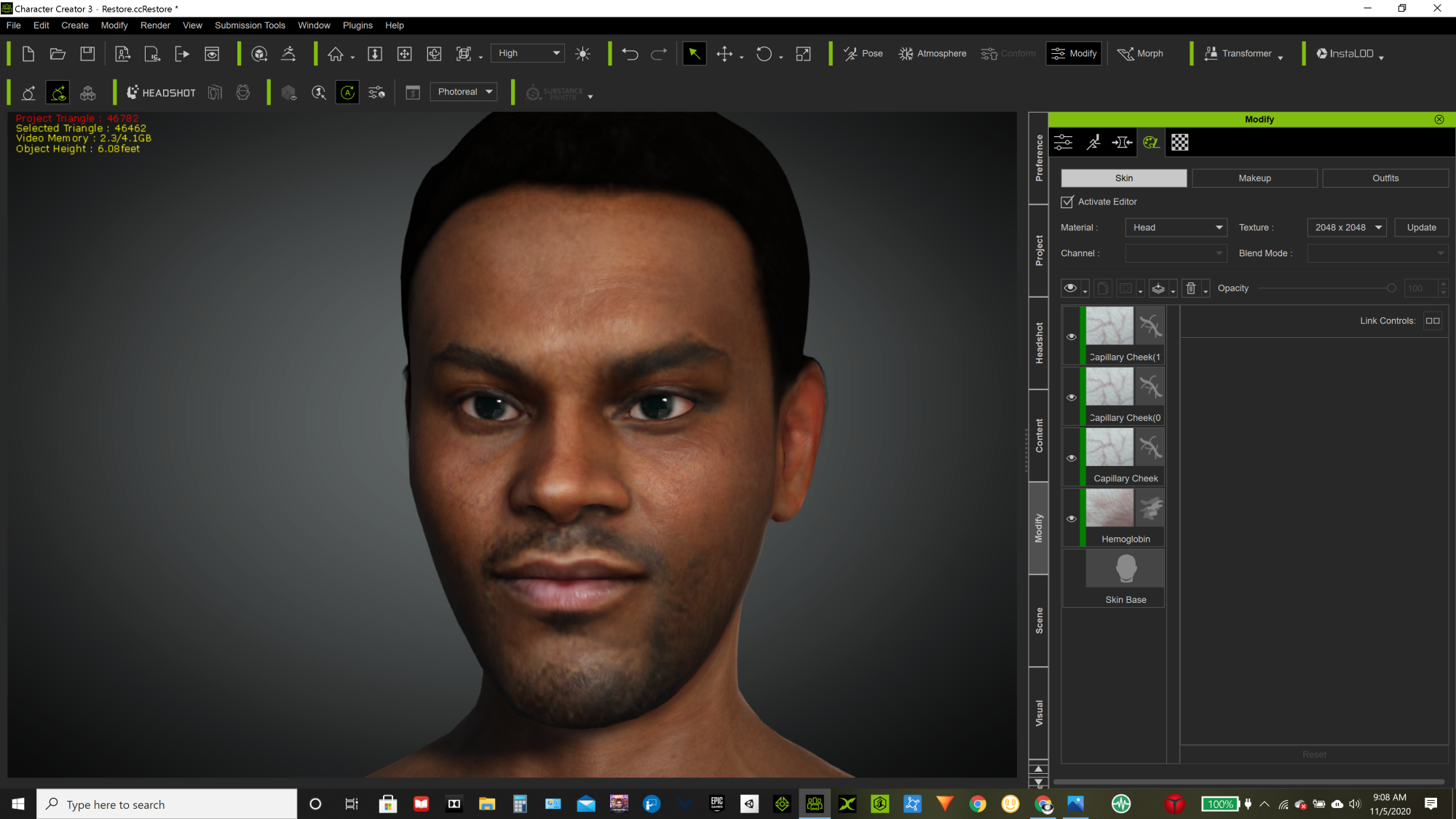Toggle the green auto-update A icon
This screenshot has height=819, width=1456.
tap(347, 92)
